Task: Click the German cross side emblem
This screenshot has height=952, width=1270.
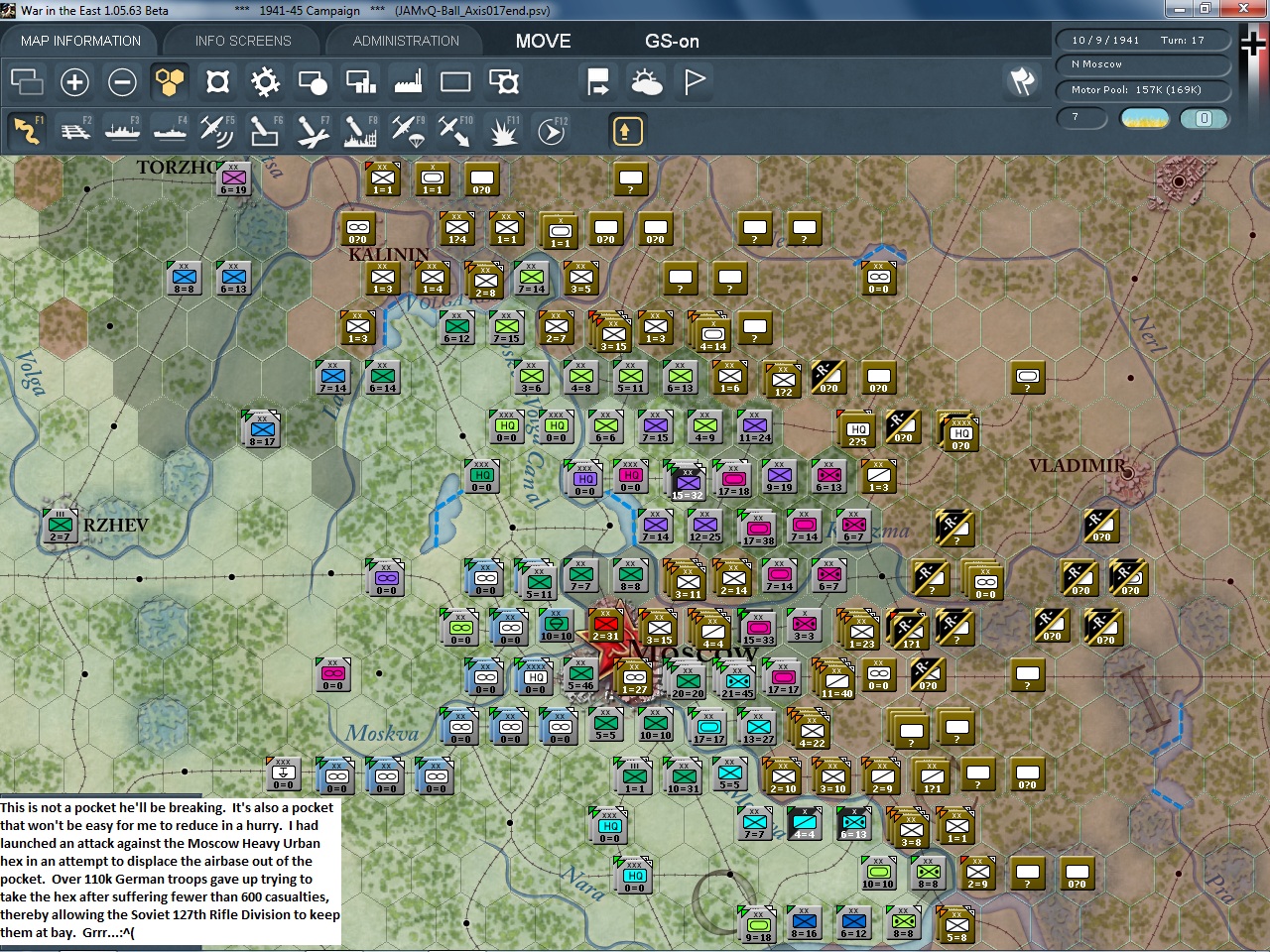Action: click(1253, 45)
